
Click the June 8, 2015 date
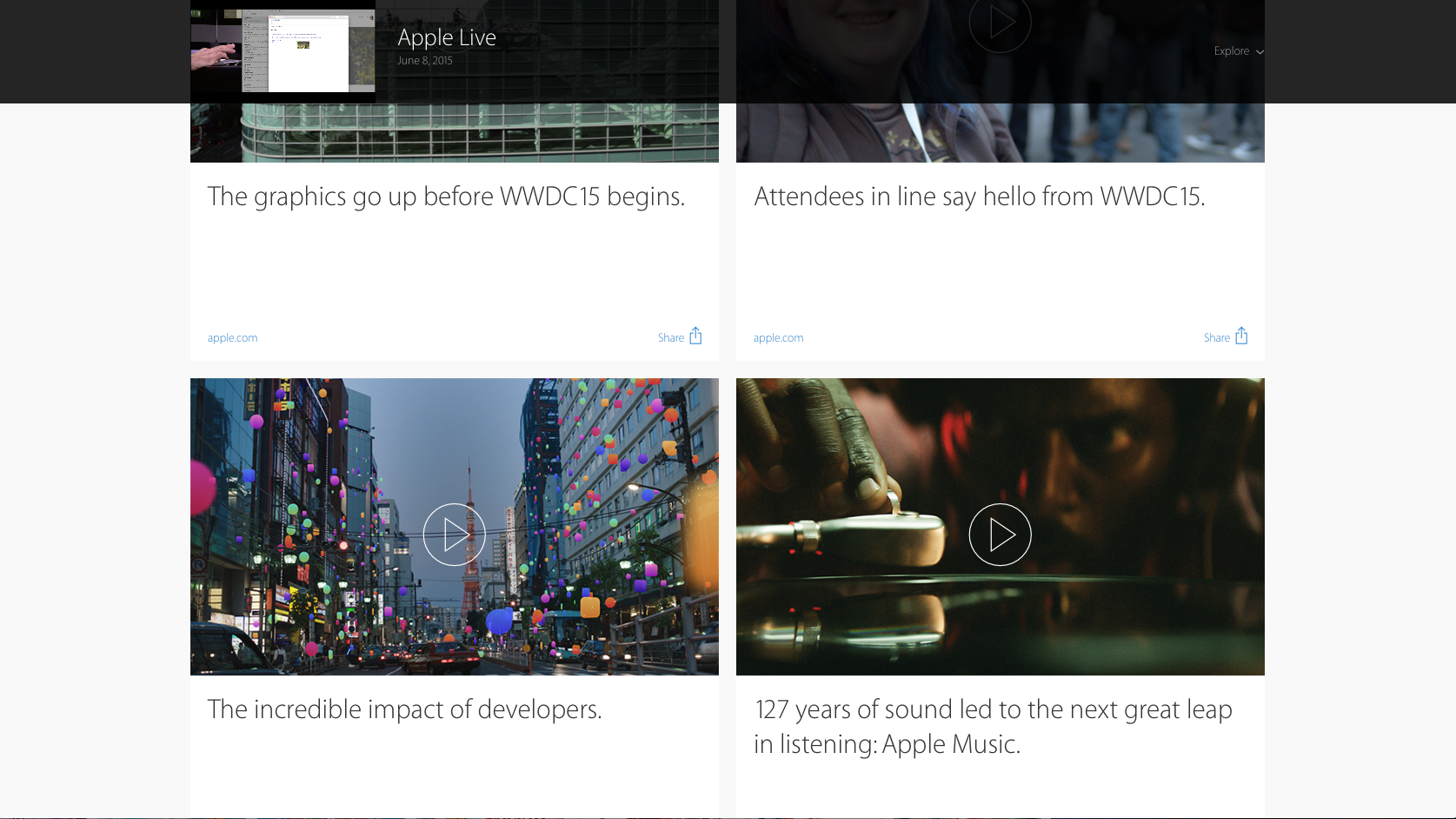click(425, 61)
